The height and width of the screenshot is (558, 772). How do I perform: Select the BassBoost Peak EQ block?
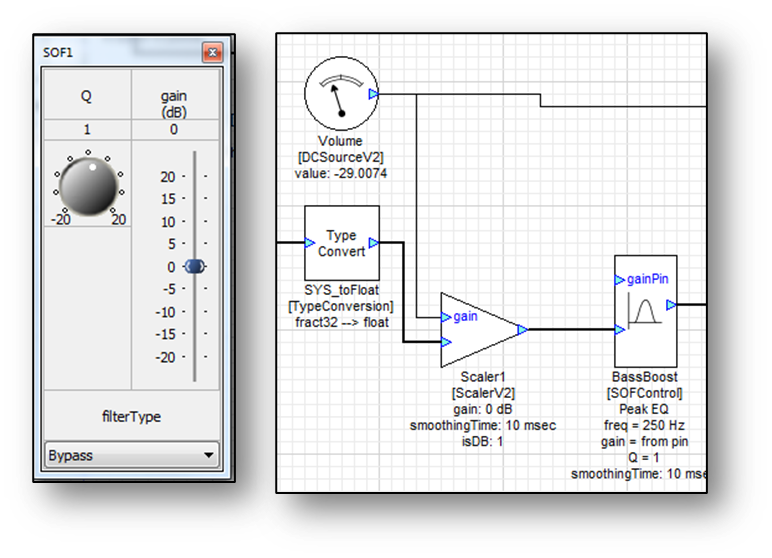[645, 310]
